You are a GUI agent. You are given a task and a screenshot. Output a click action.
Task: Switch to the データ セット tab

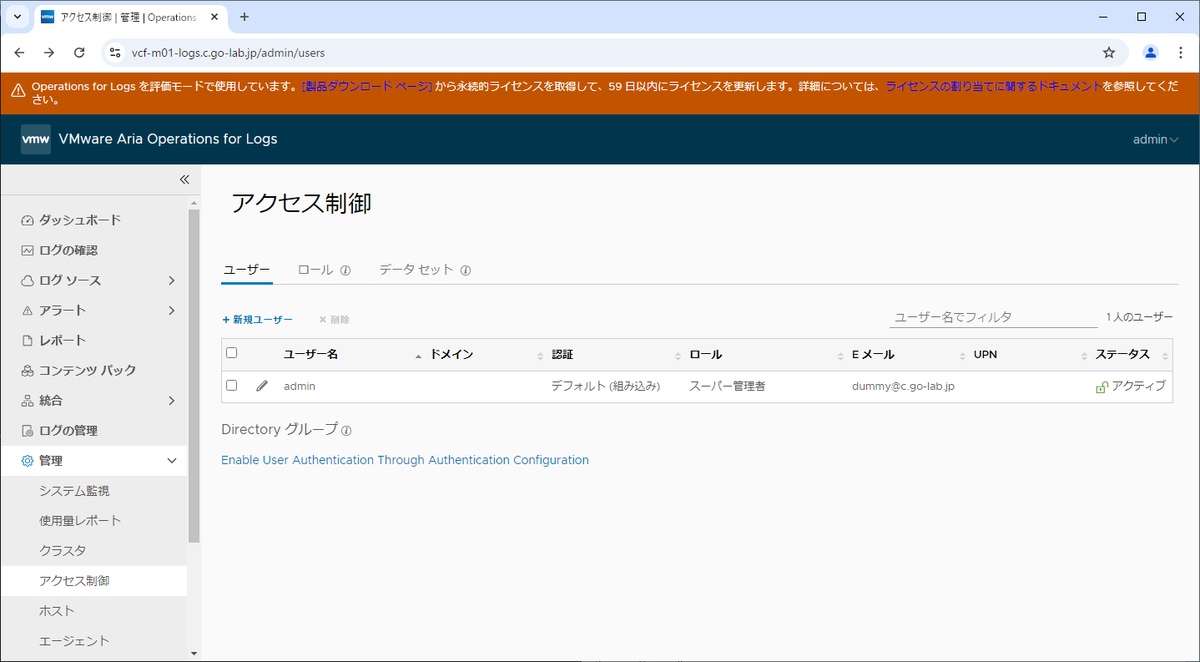[x=416, y=270]
